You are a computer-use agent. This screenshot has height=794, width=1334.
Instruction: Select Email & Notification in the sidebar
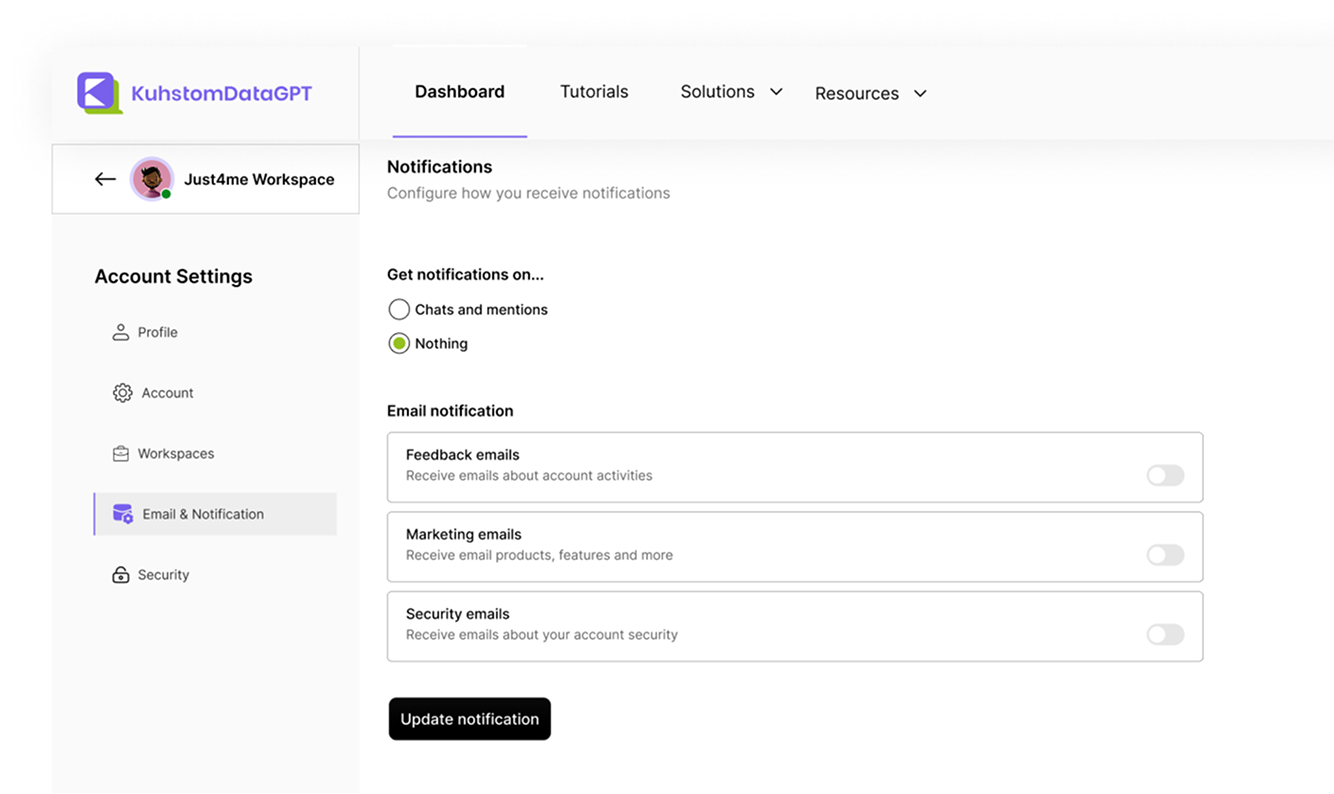click(x=203, y=513)
